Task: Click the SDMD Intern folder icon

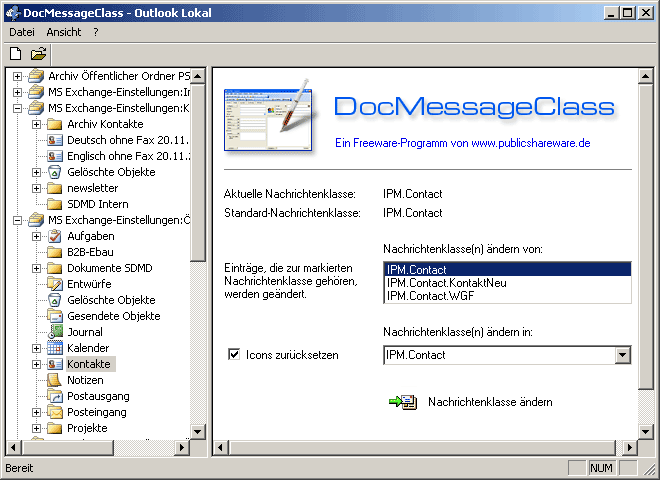Action: pyautogui.click(x=55, y=204)
